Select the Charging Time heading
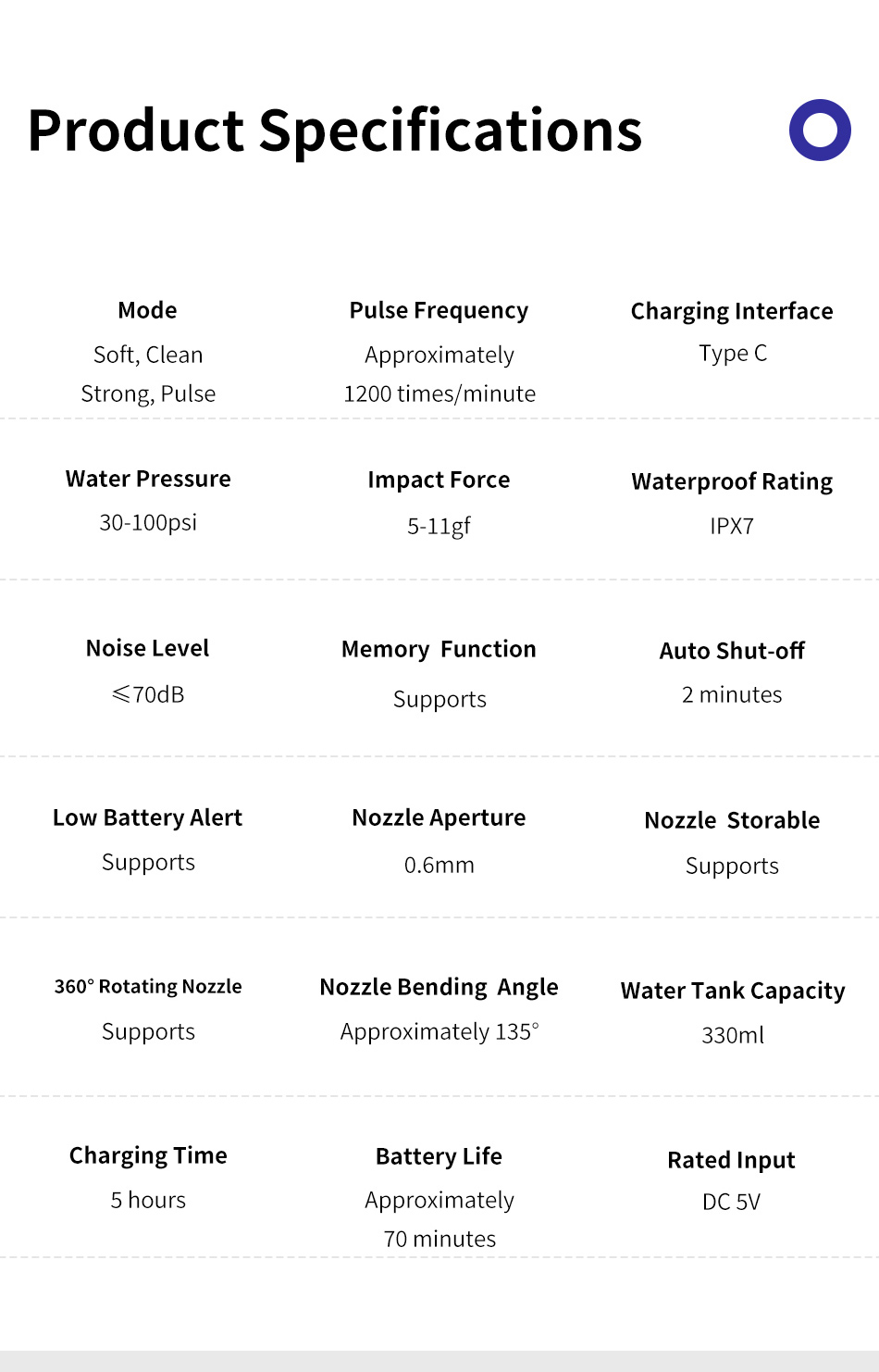This screenshot has width=879, height=1372. [148, 1155]
